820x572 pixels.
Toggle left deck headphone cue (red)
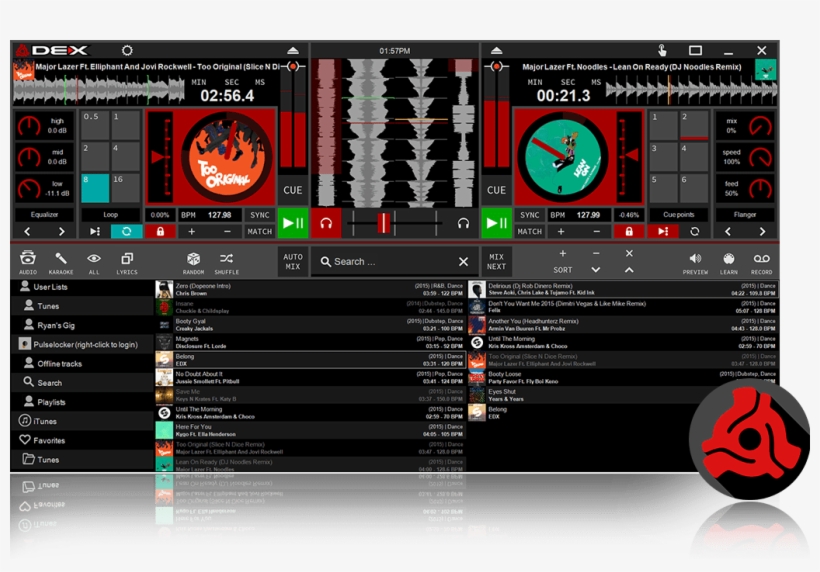tap(326, 224)
